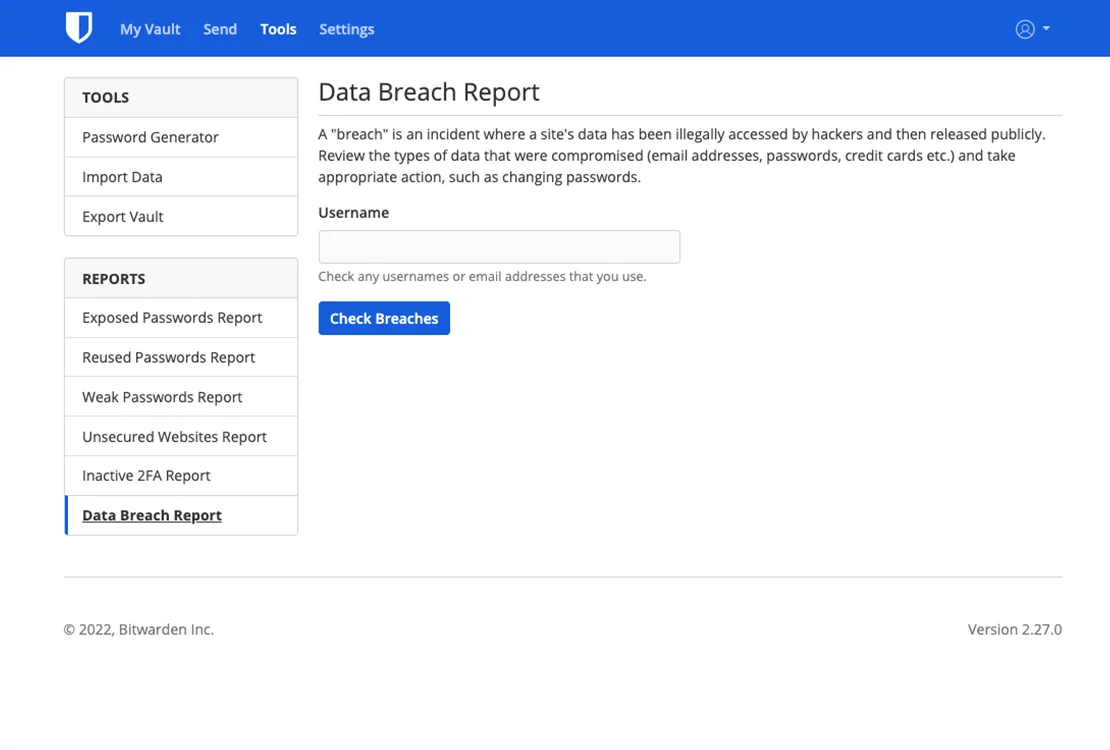1110x750 pixels.
Task: Expand the account dropdown arrow
Action: (x=1046, y=28)
